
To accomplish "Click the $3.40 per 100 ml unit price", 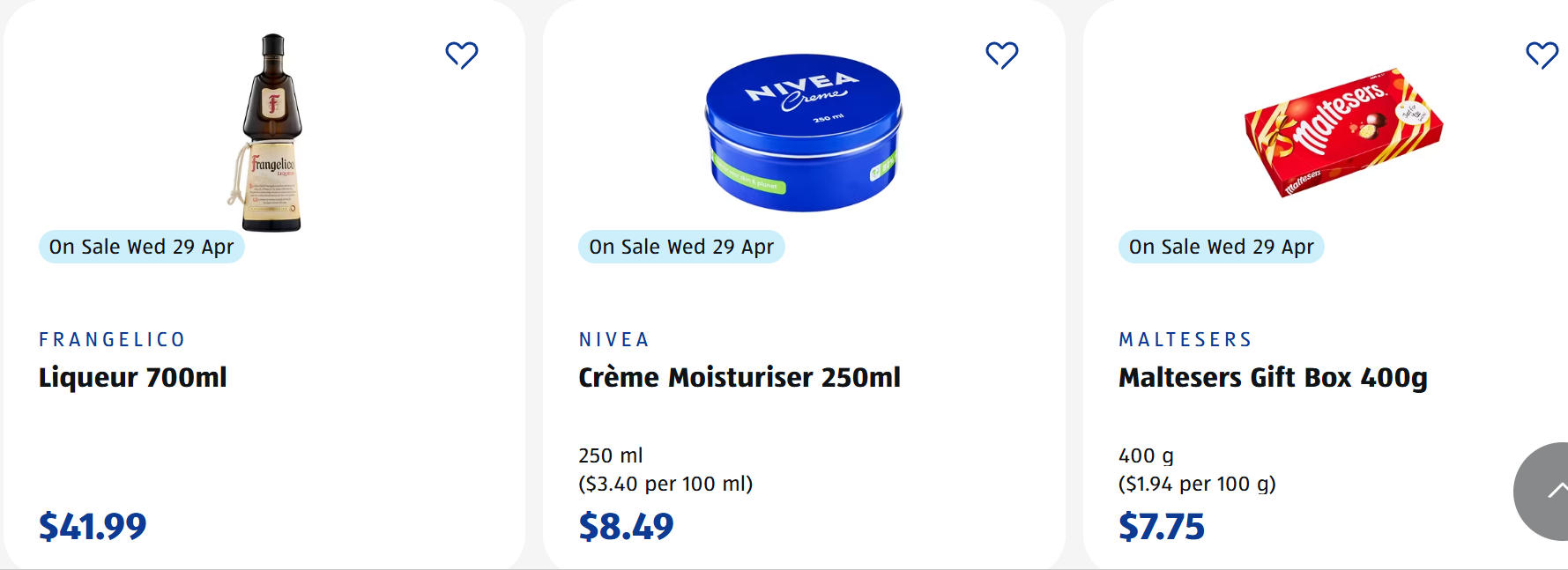I will [665, 484].
